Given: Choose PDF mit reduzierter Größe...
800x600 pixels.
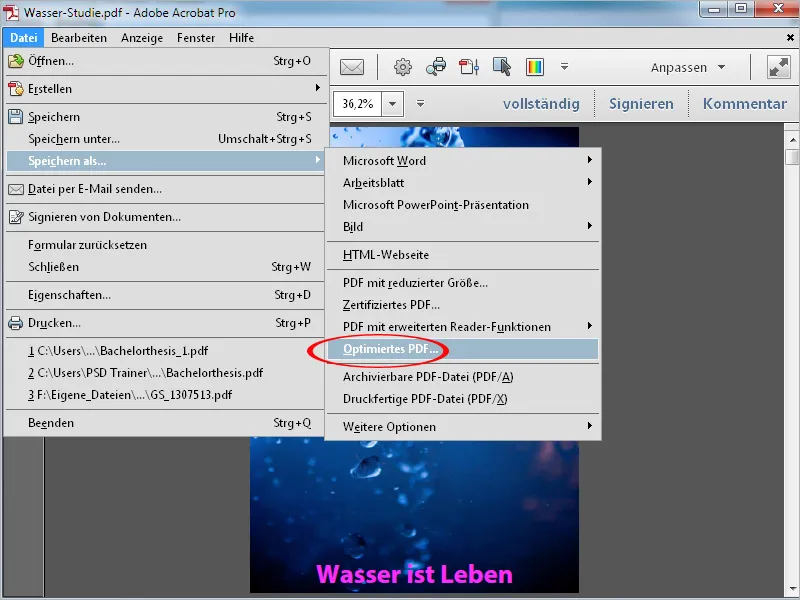Looking at the screenshot, I should pos(463,283).
